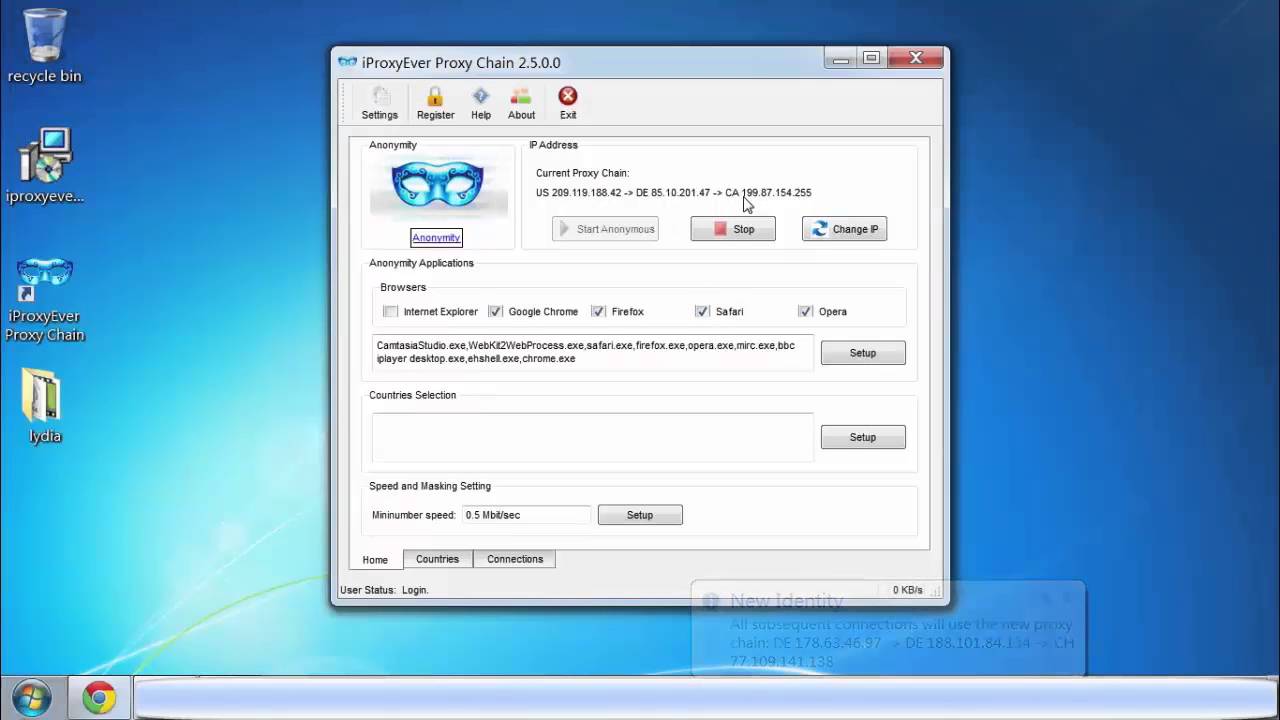Click the window title bar mask icon
Image resolution: width=1280 pixels, height=720 pixels.
(x=347, y=62)
